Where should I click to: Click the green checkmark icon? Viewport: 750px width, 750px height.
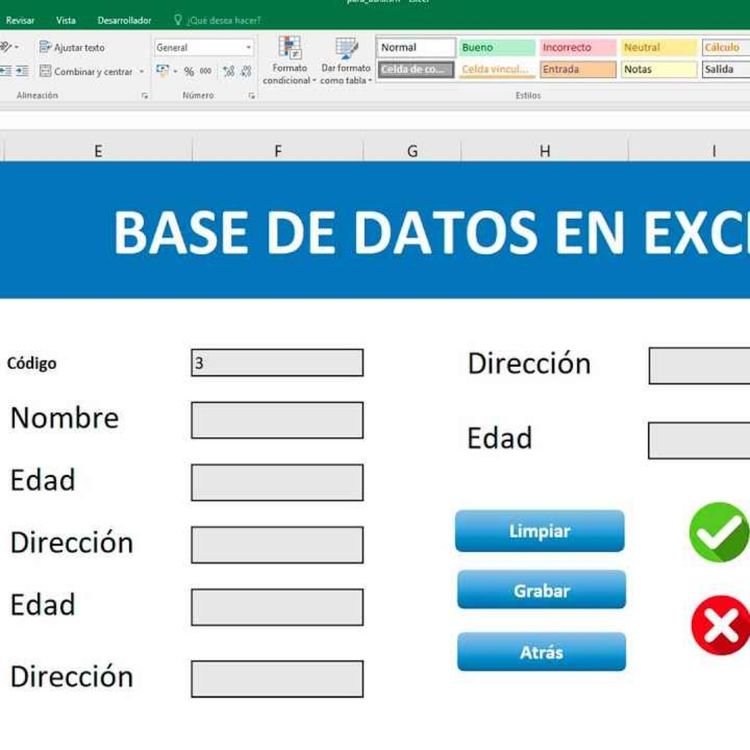[719, 532]
